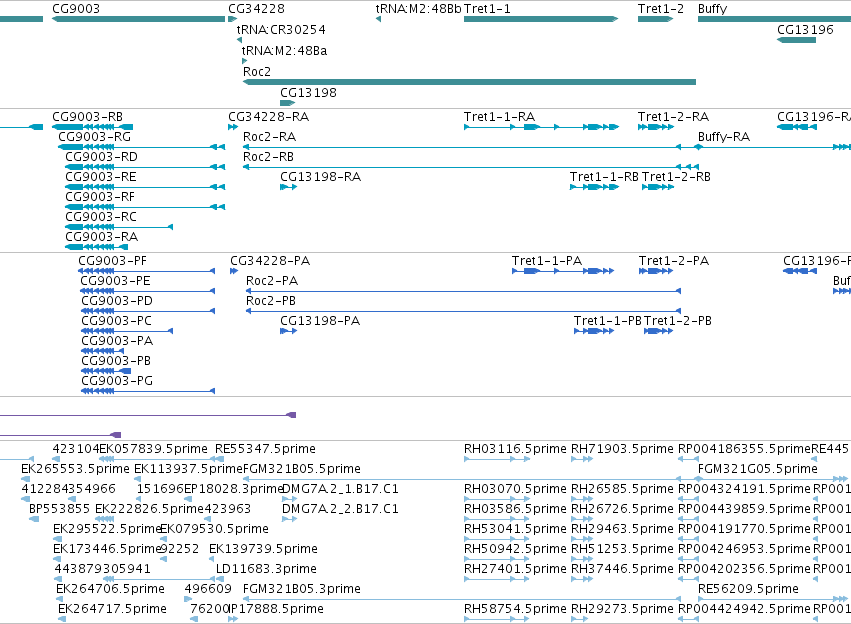The height and width of the screenshot is (624, 851).
Task: Click EST DMG7A2_2.B17.C1
Action: 340,510
